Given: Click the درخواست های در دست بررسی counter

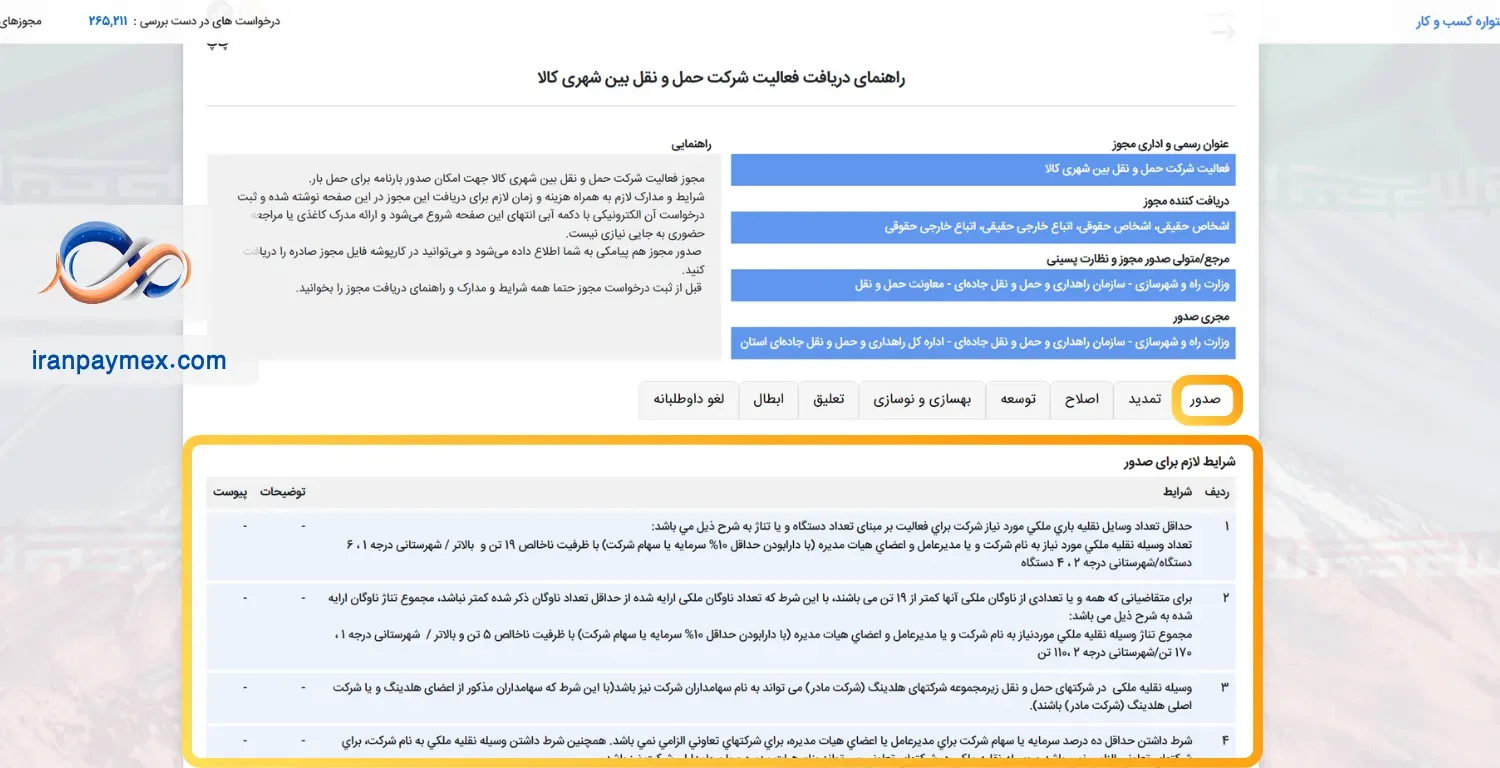Looking at the screenshot, I should (183, 20).
